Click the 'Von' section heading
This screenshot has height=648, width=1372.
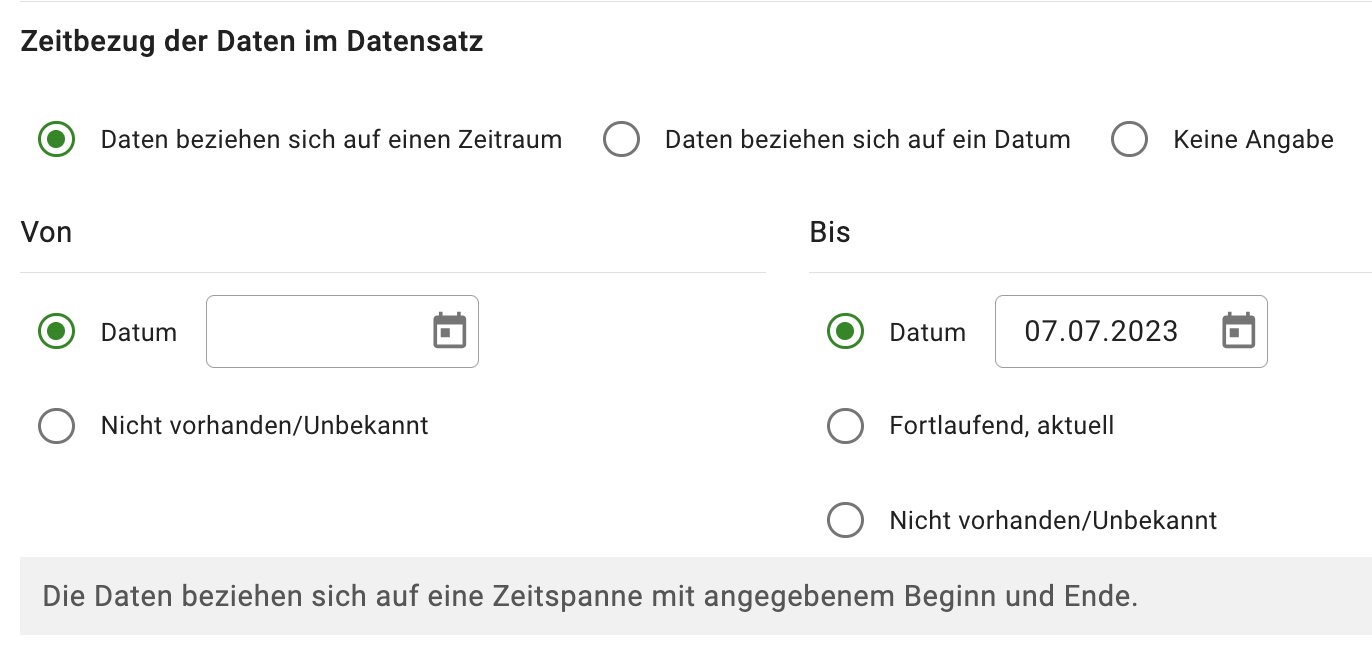pos(46,231)
